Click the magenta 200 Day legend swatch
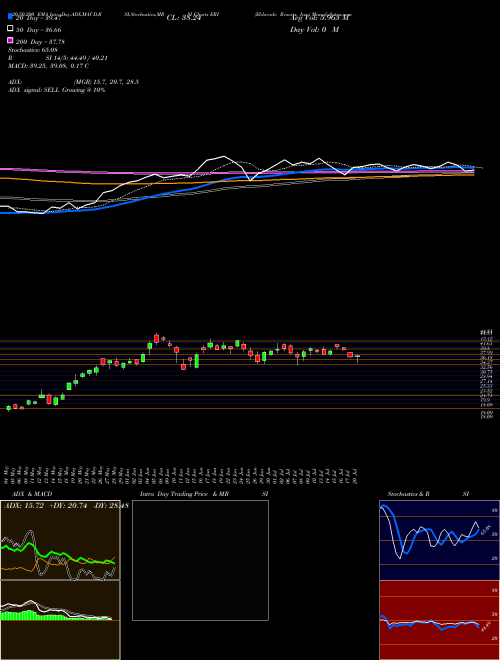Screen dimensions: 500x660 pyautogui.click(x=10, y=40)
